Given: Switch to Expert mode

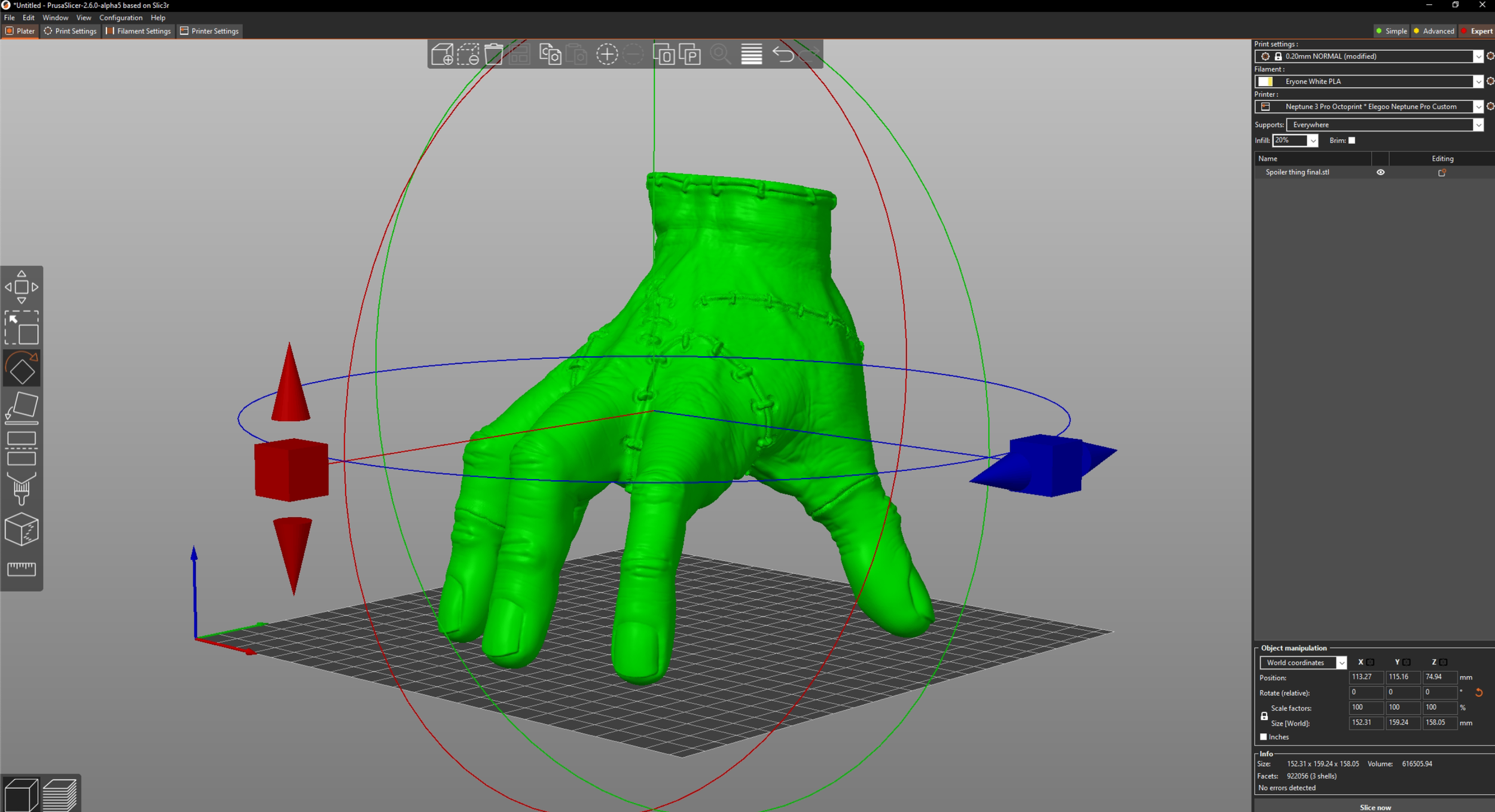Looking at the screenshot, I should [1476, 31].
